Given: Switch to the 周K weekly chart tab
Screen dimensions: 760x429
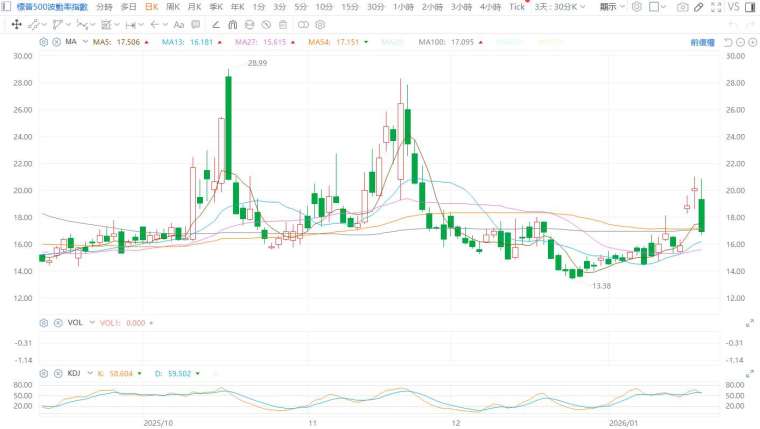Looking at the screenshot, I should pos(172,7).
